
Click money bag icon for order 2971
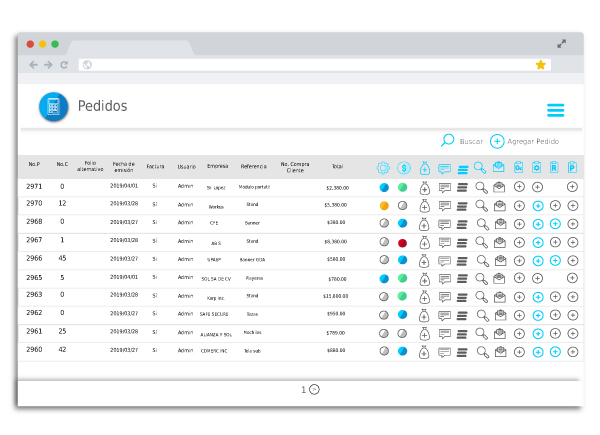424,187
